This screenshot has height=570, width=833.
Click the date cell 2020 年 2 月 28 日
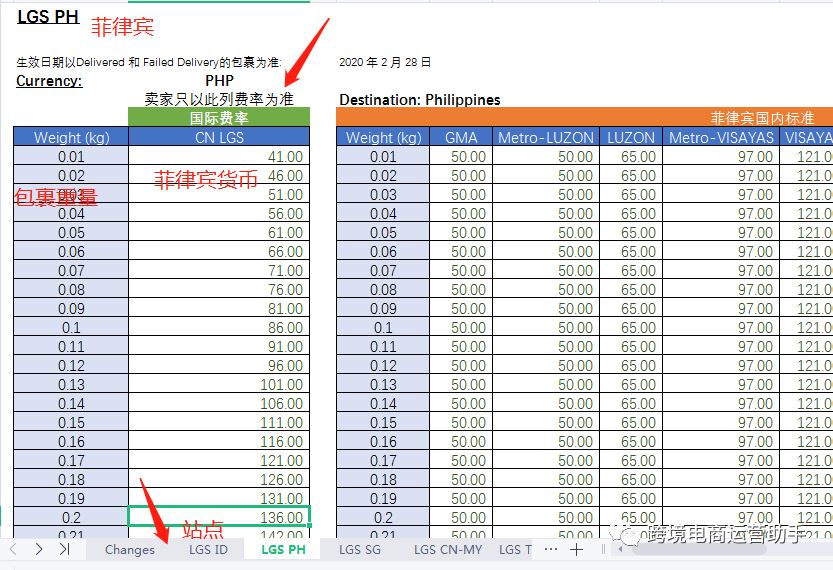(x=385, y=62)
